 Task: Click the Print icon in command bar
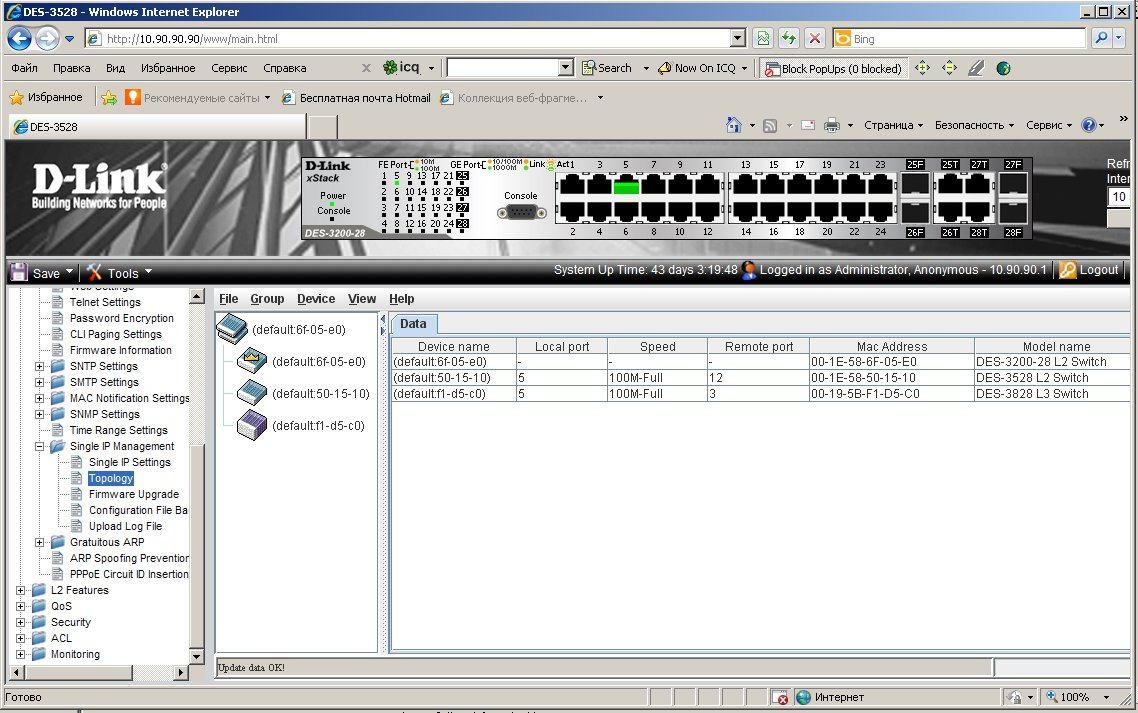832,125
